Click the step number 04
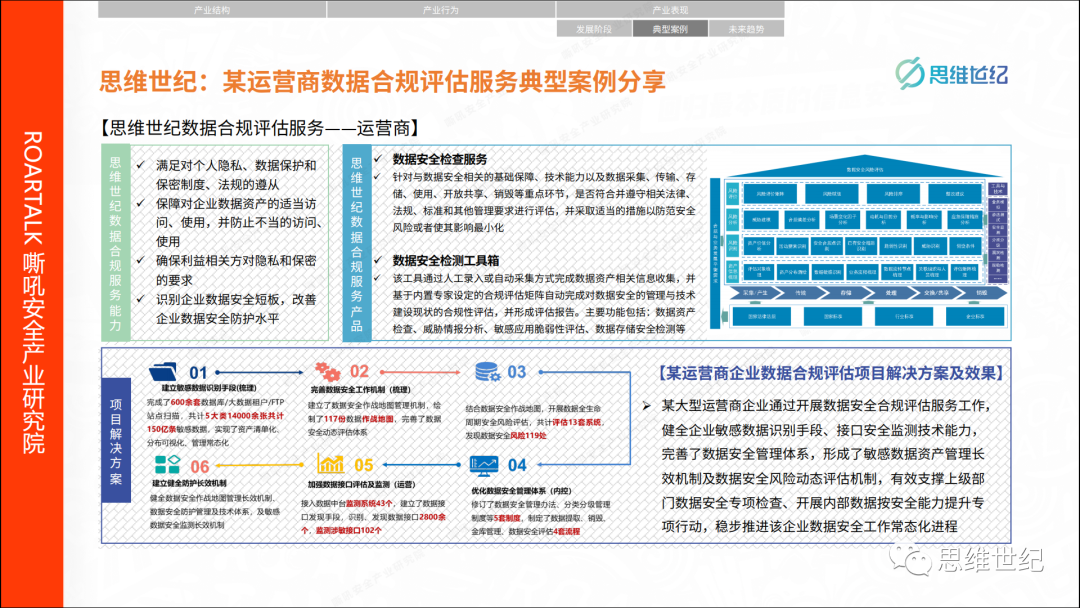Image resolution: width=1080 pixels, height=608 pixels. tap(517, 465)
